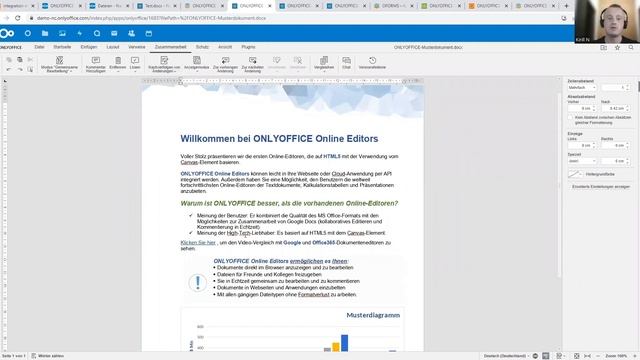Open the Nextcloud Photos icon
Screen dimensions: 640x360
[x=62, y=33]
